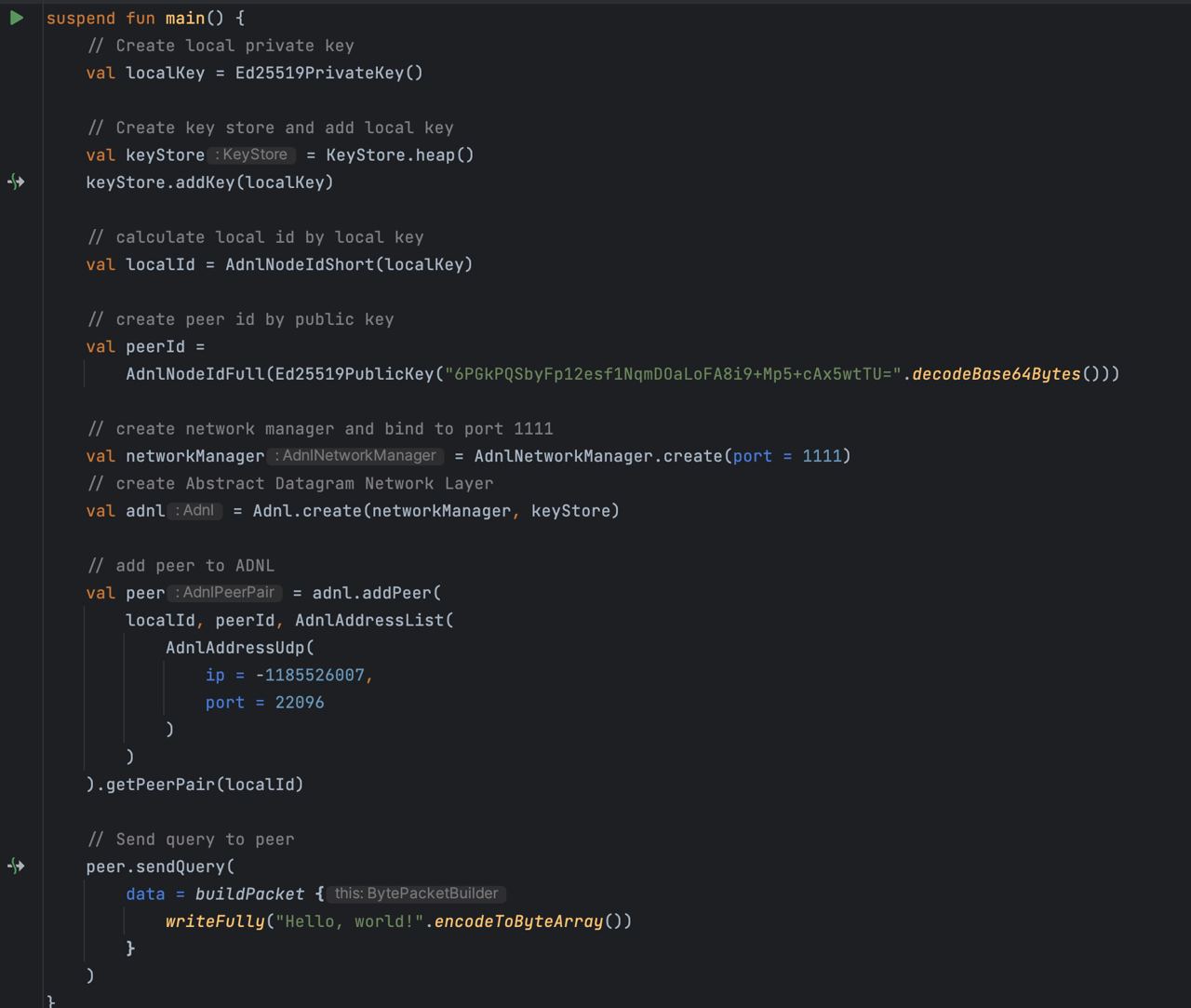Click the Ed25519PrivateKey constructor call
This screenshot has height=1008, width=1191.
(x=319, y=73)
